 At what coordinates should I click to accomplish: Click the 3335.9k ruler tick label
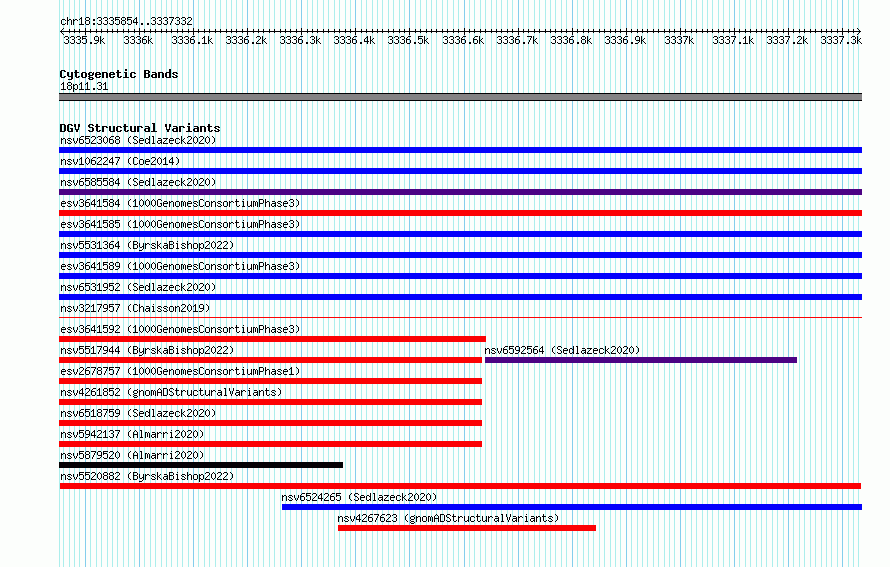pyautogui.click(x=84, y=40)
